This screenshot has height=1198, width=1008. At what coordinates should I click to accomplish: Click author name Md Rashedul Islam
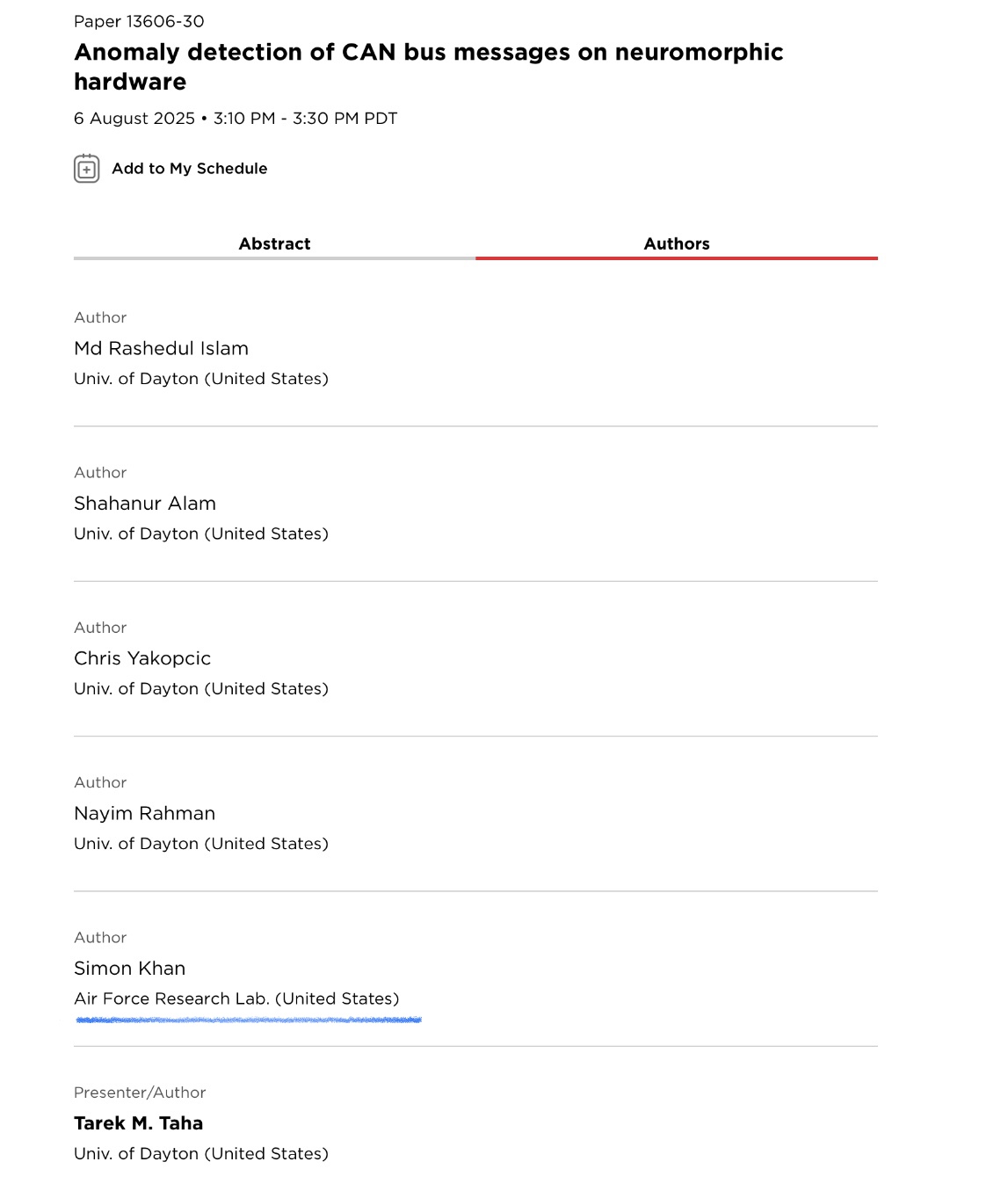pos(161,349)
